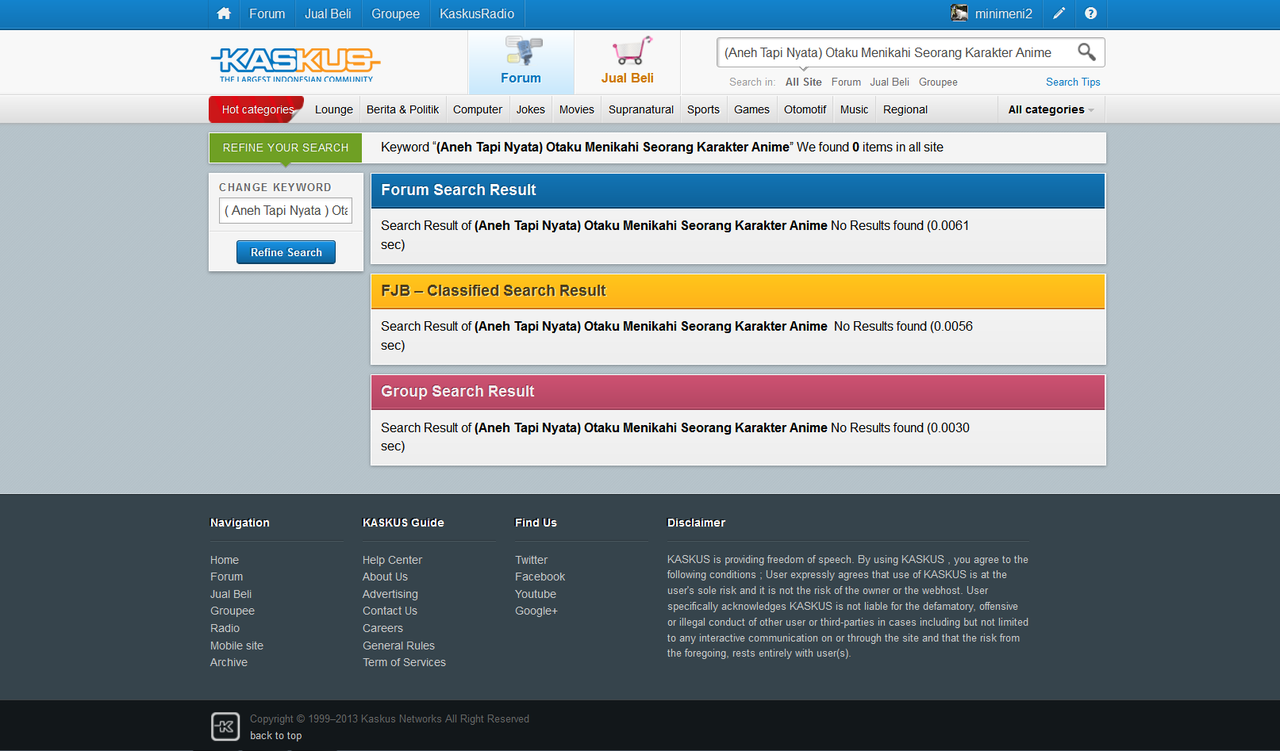Click Forum Search Result header
This screenshot has height=751, width=1280.
(738, 190)
